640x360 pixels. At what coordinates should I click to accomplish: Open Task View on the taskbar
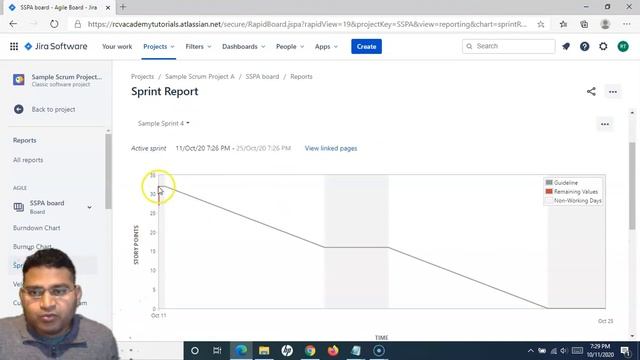click(217, 351)
